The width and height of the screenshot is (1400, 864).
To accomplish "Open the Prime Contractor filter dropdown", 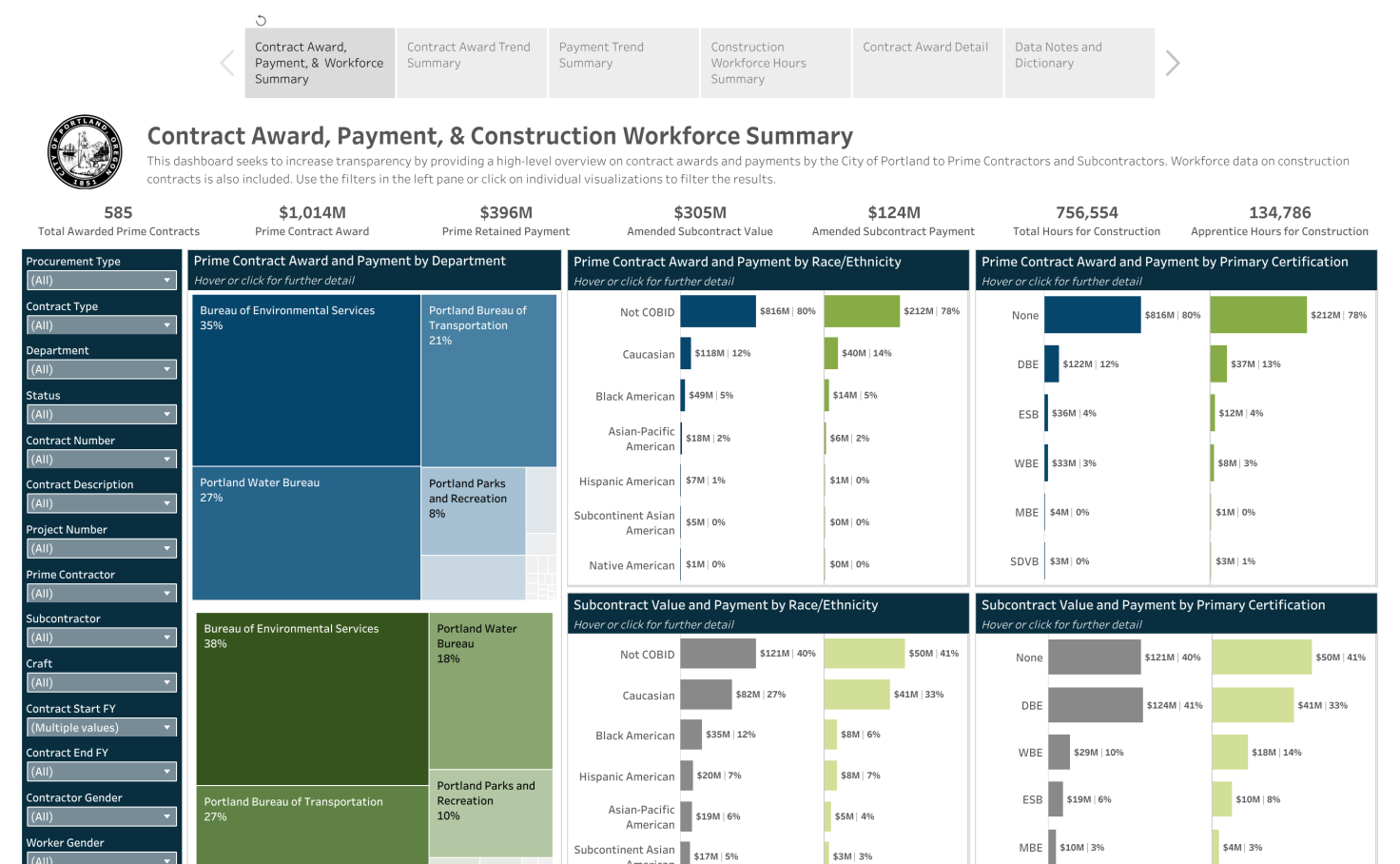I will 101,594.
